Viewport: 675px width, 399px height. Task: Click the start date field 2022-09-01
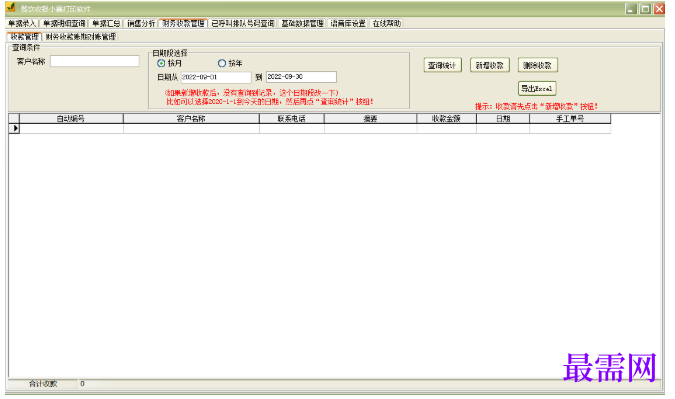tap(216, 77)
